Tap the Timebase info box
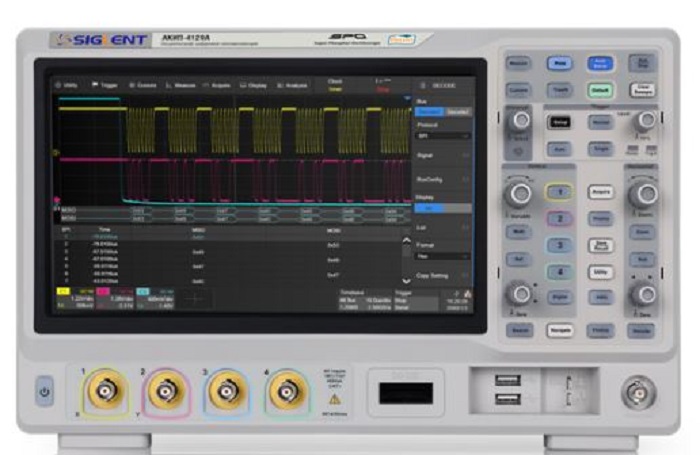The width and height of the screenshot is (700, 455). [x=365, y=300]
